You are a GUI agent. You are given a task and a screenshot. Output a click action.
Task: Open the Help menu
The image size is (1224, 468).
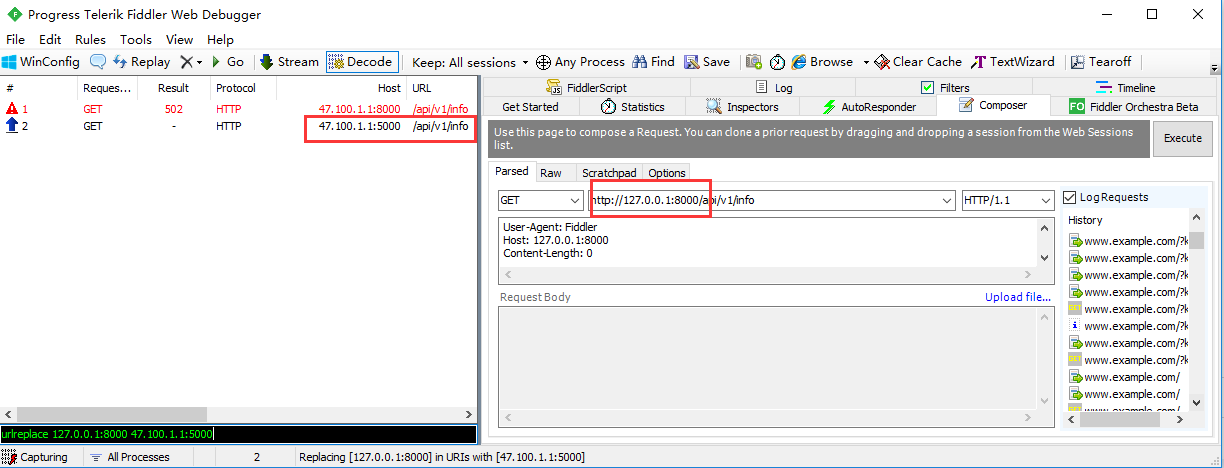coord(220,40)
